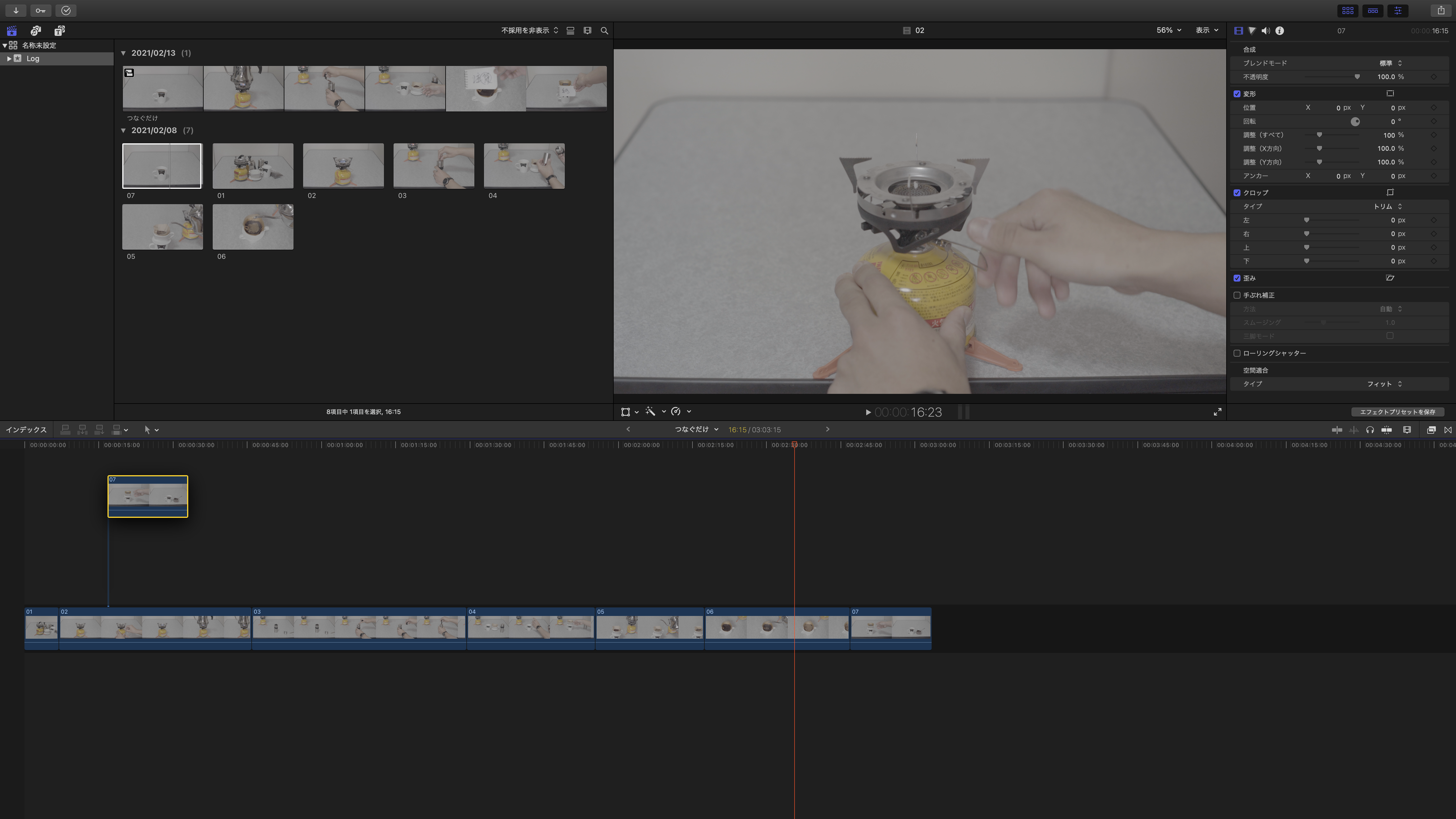Open the audio inspector tab
This screenshot has width=1456, height=819.
[1265, 30]
